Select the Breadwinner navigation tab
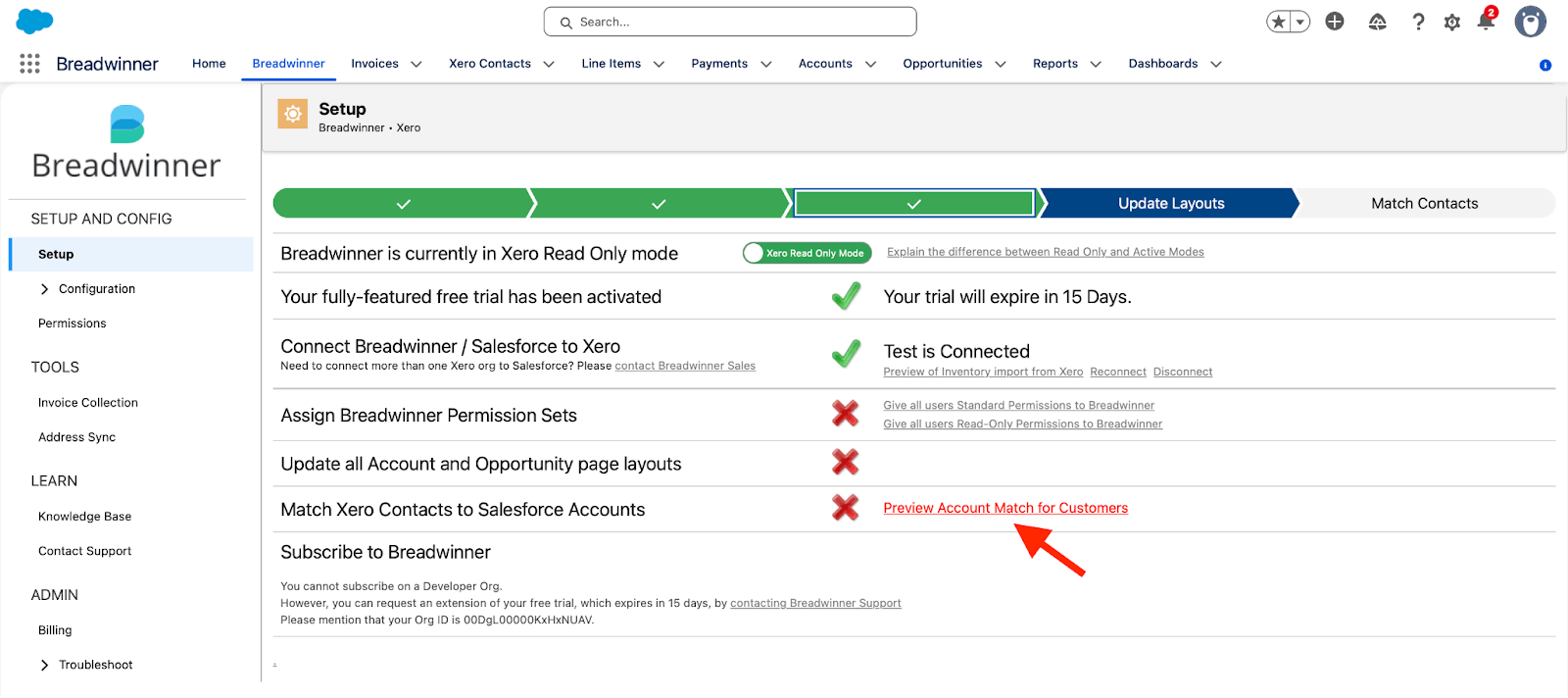Image resolution: width=1568 pixels, height=698 pixels. [288, 64]
